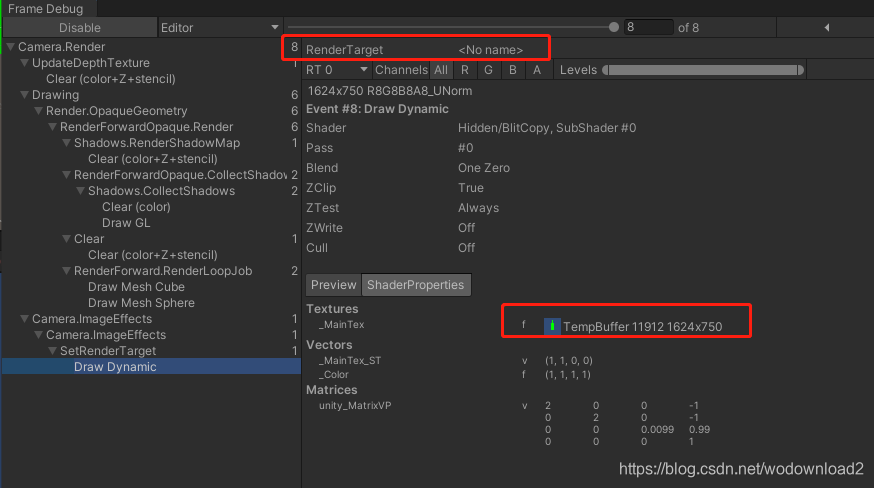874x488 pixels.
Task: Select the nested Camera.ImageEffects row
Action: 106,335
